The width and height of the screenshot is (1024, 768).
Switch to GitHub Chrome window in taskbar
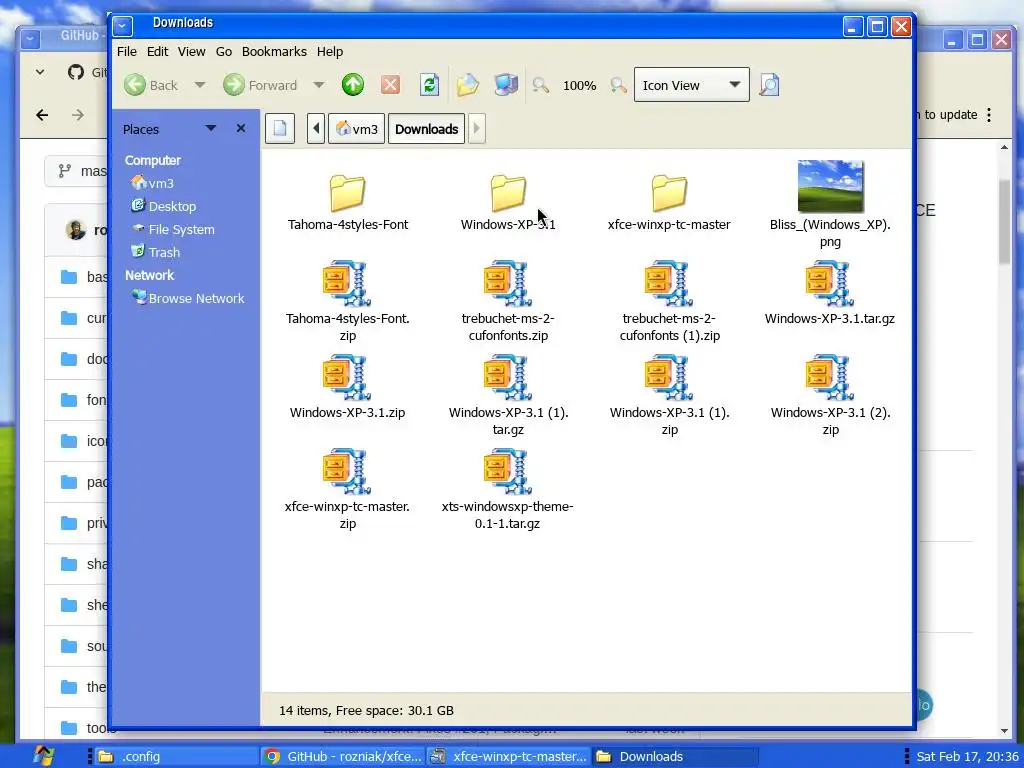[x=344, y=756]
